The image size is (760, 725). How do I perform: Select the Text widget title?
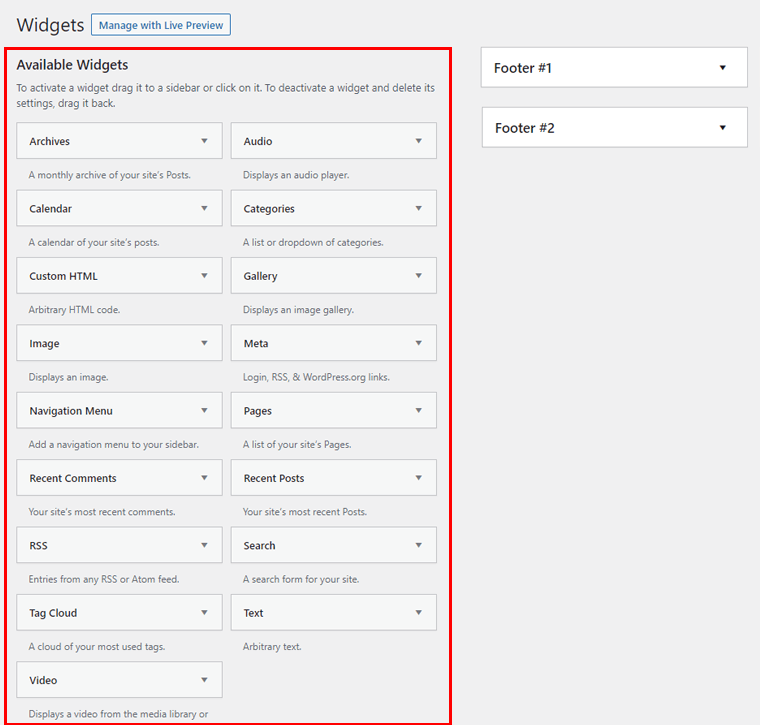(x=253, y=613)
